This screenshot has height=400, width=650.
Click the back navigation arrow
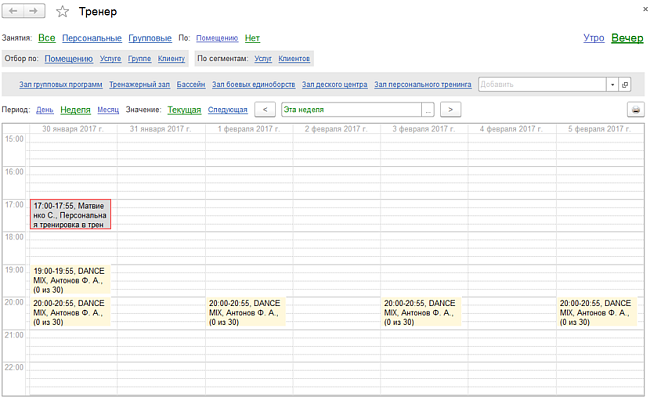(14, 11)
